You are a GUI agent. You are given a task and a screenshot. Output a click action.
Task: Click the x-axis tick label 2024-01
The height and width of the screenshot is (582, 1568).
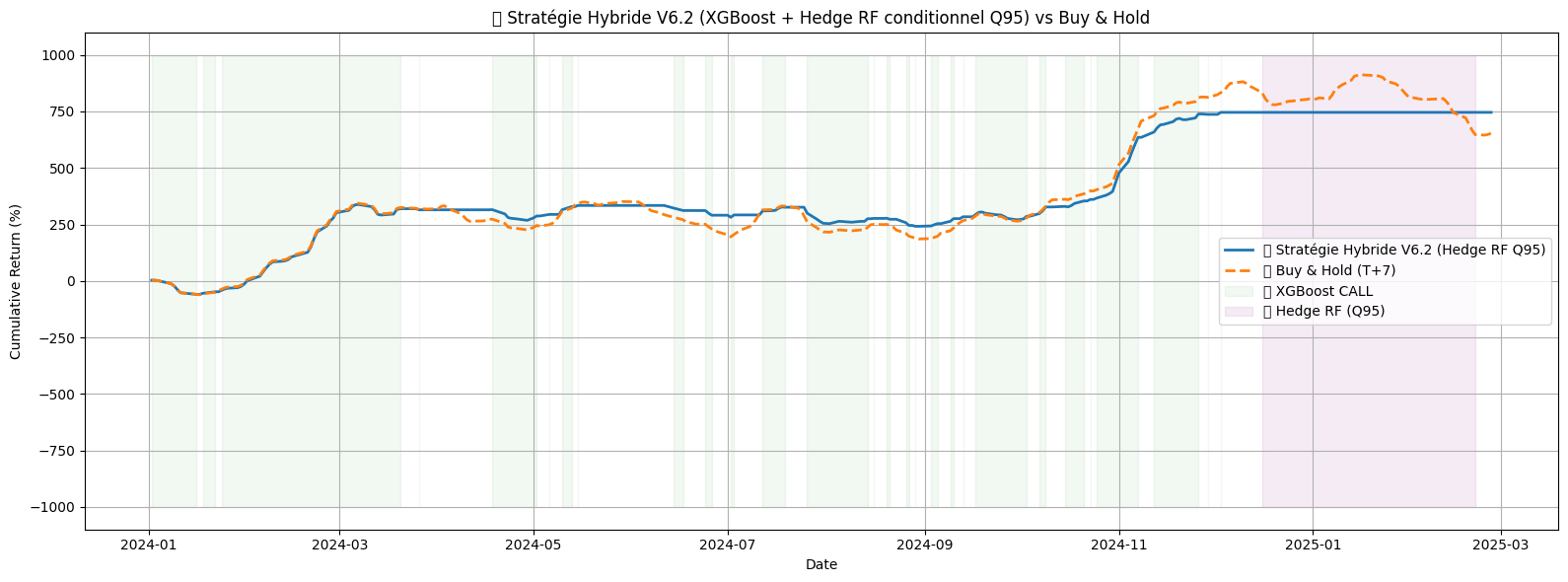[x=149, y=546]
